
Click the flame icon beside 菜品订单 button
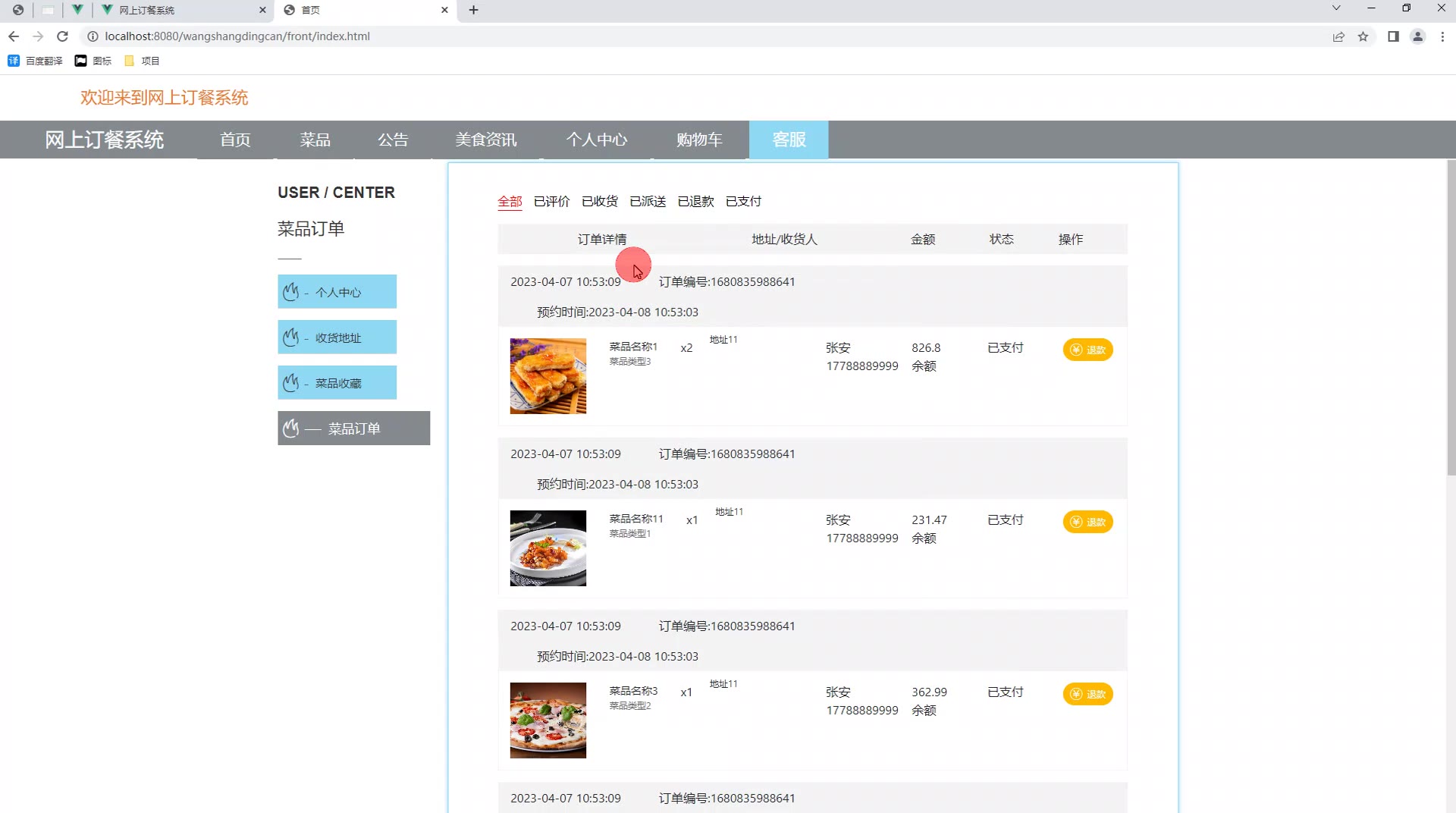point(290,428)
